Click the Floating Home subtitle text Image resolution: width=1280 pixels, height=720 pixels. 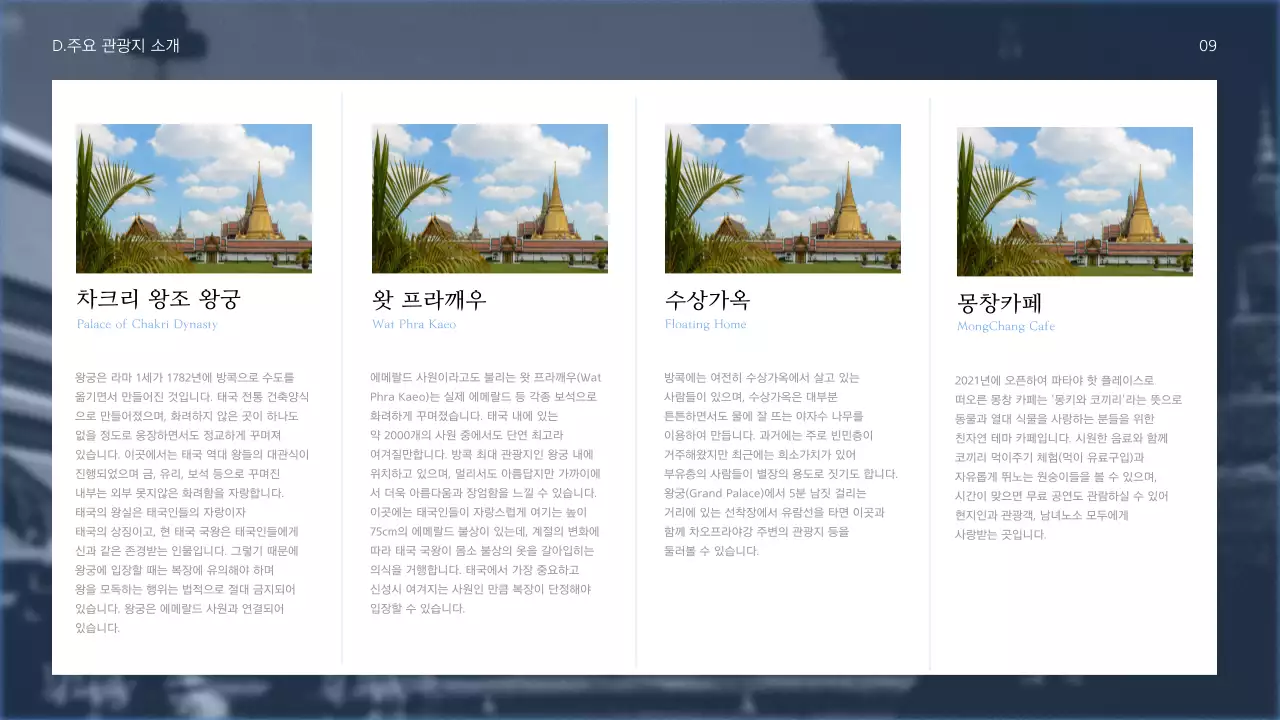(x=707, y=324)
